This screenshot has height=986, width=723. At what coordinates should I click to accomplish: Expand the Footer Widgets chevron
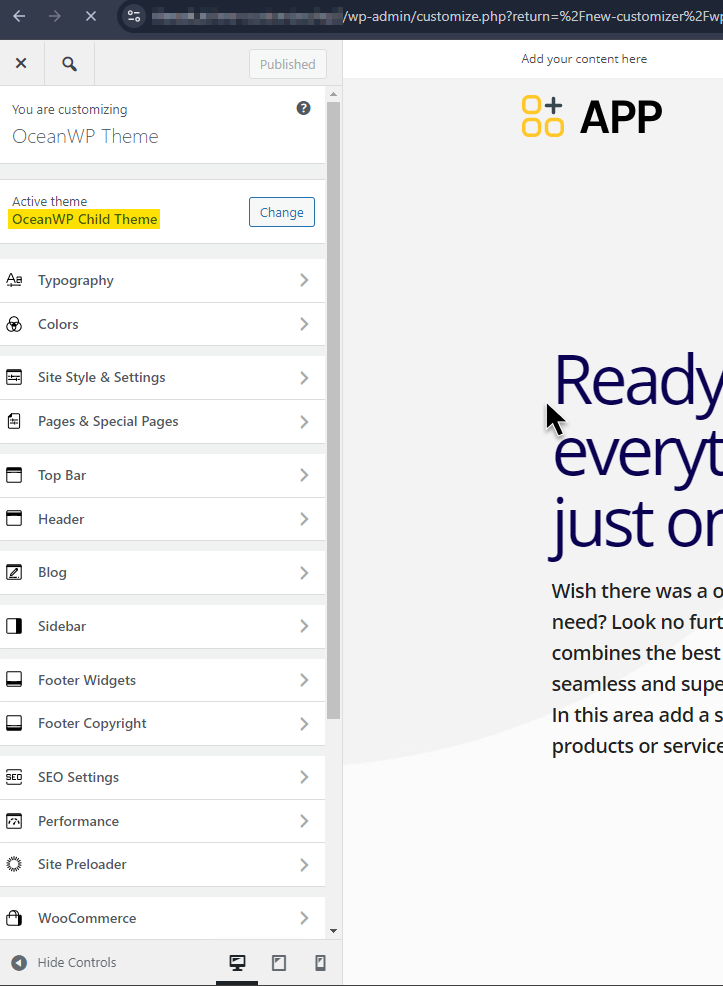(x=304, y=680)
